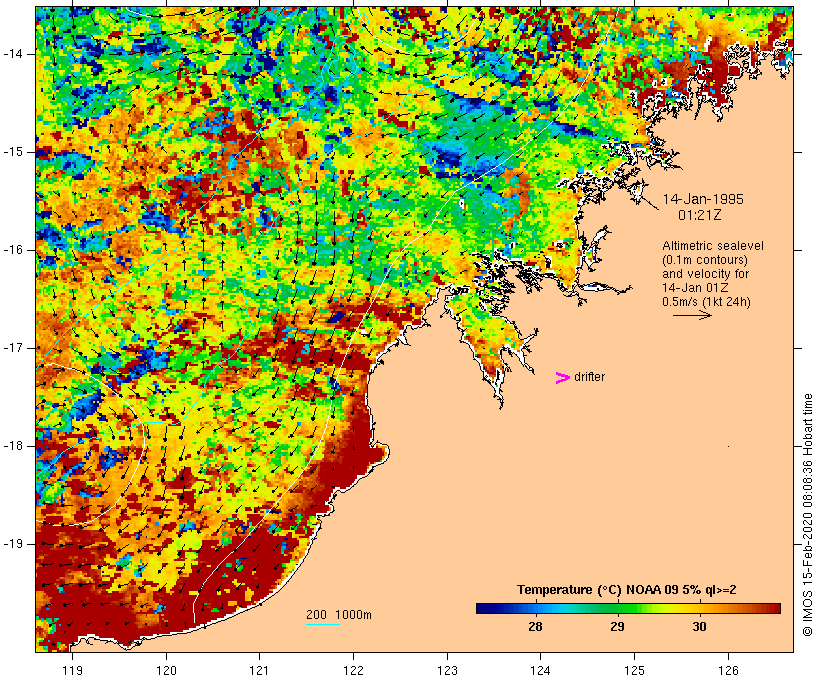Click latitude axis label -14
Screen dimensions: 820x680
13,54
